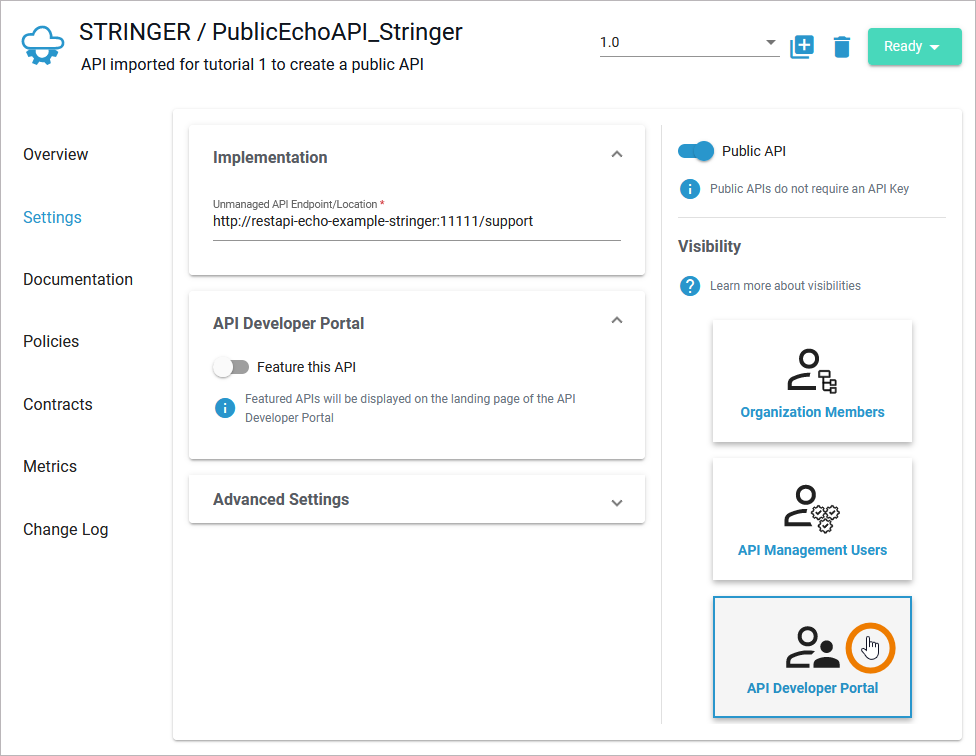Enable the Feature this API toggle
The width and height of the screenshot is (976, 756).
[x=231, y=367]
